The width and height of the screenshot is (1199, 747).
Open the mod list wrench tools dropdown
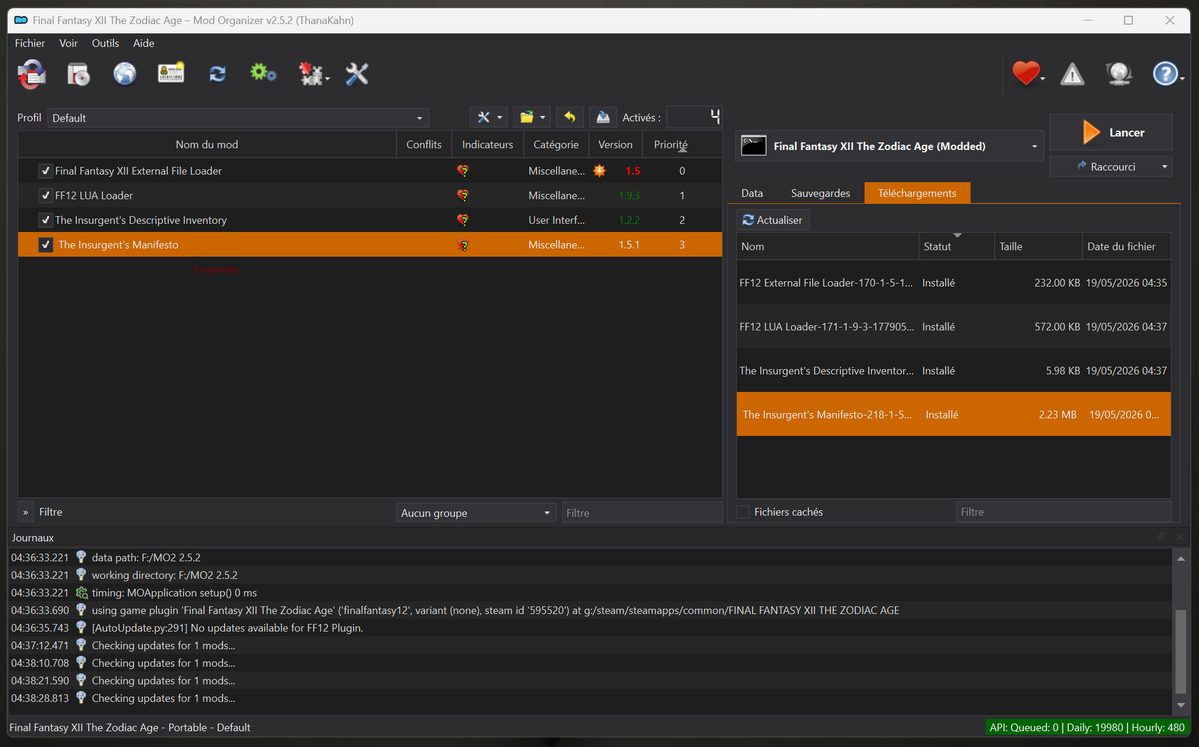pos(489,117)
